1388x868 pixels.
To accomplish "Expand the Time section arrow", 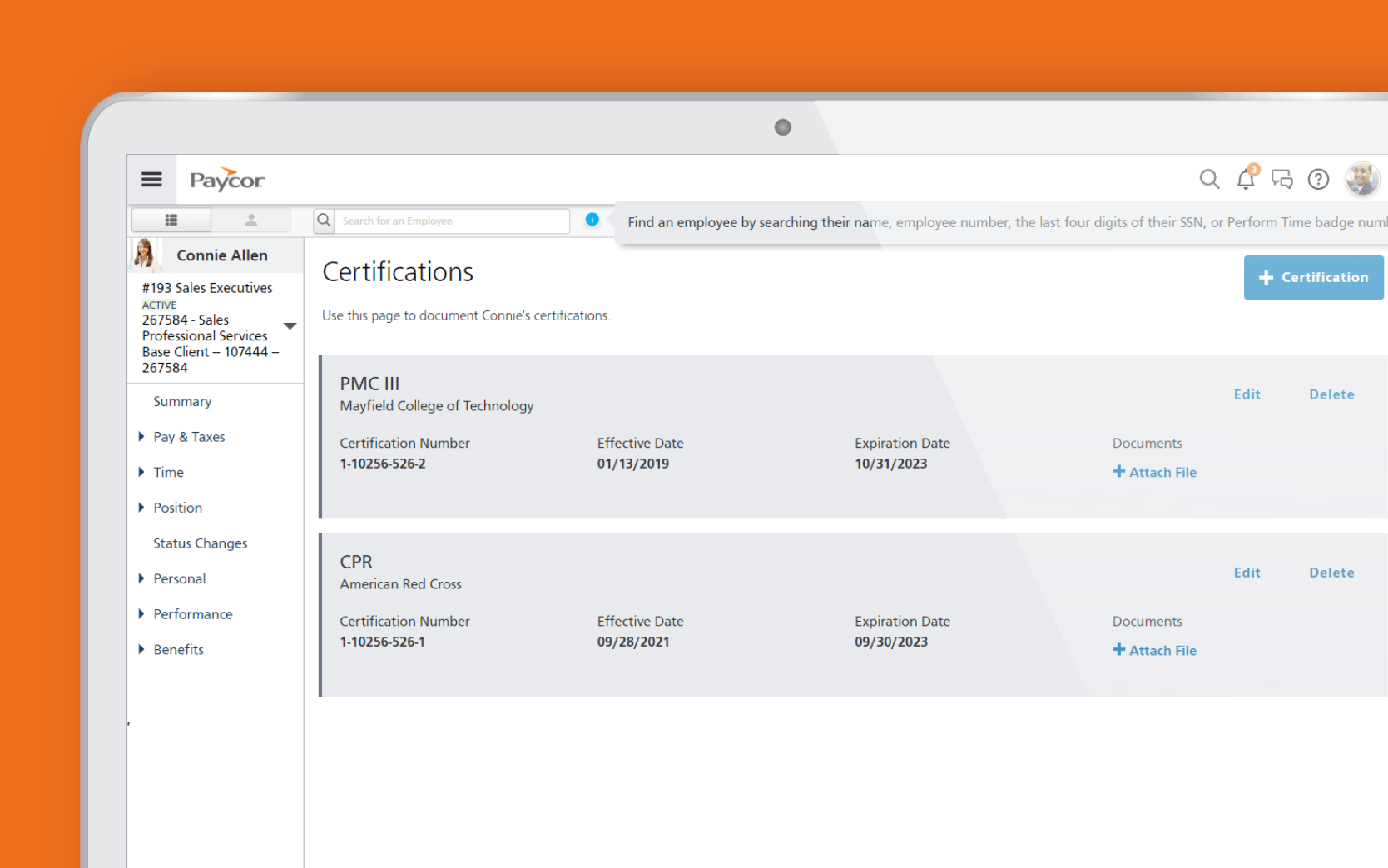I will 141,472.
